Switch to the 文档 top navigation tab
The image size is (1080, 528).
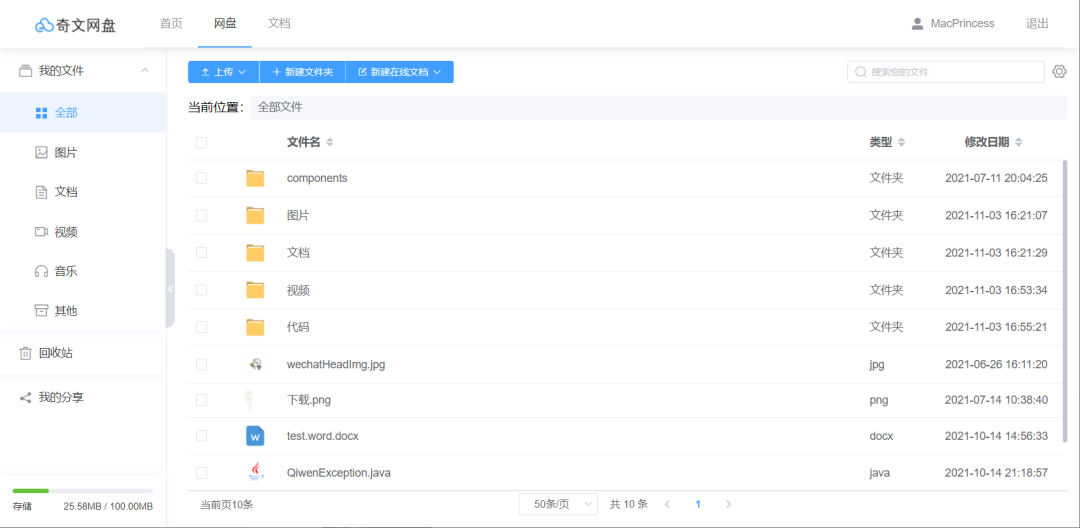click(x=279, y=23)
